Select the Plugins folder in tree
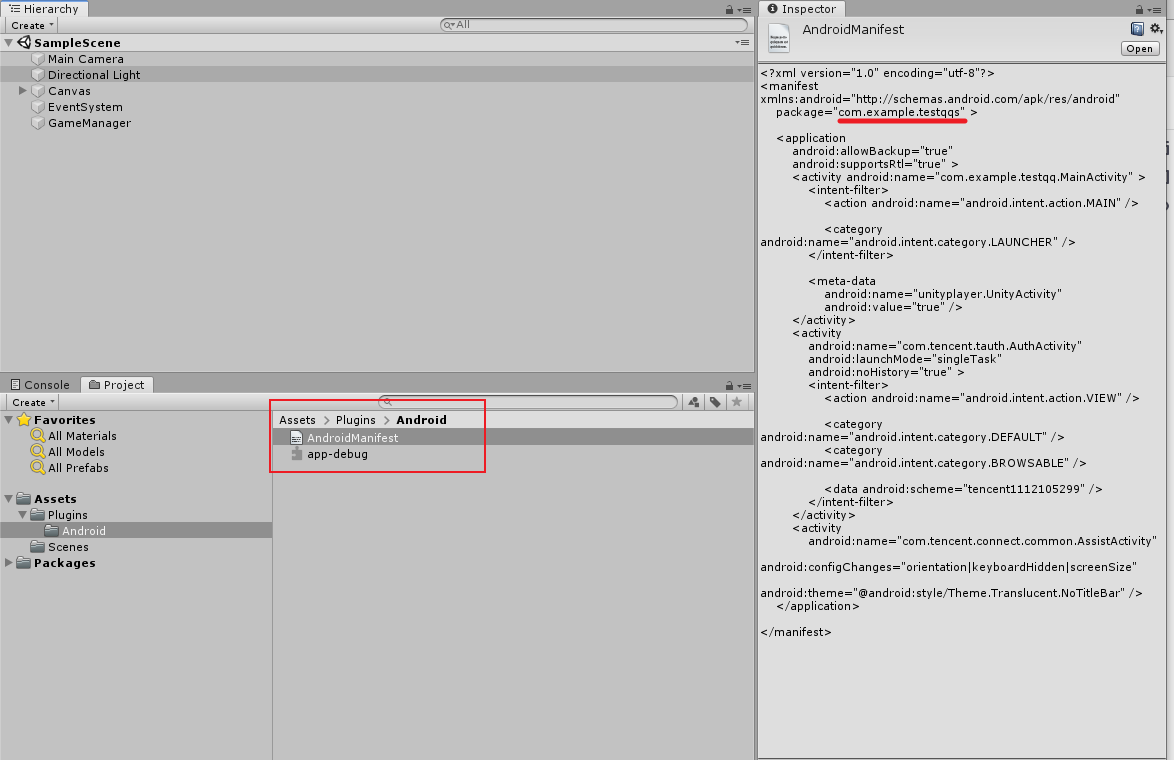Image resolution: width=1174 pixels, height=760 pixels. [68, 515]
